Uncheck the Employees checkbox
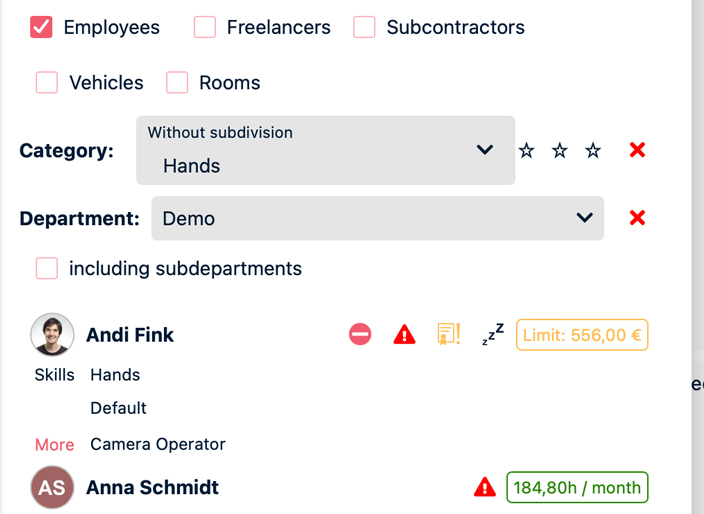This screenshot has width=704, height=514. tap(41, 27)
